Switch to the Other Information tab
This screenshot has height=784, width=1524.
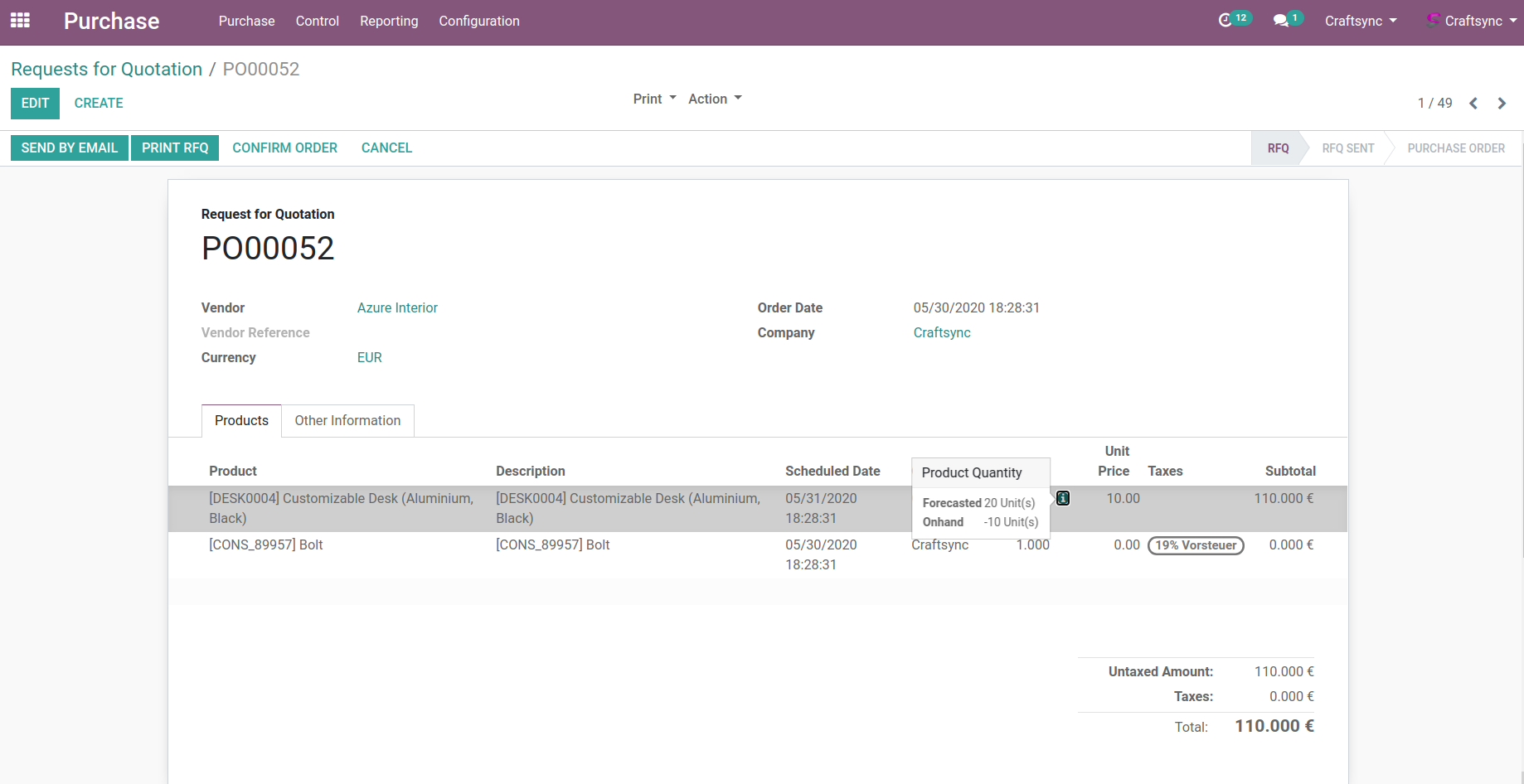pos(347,420)
